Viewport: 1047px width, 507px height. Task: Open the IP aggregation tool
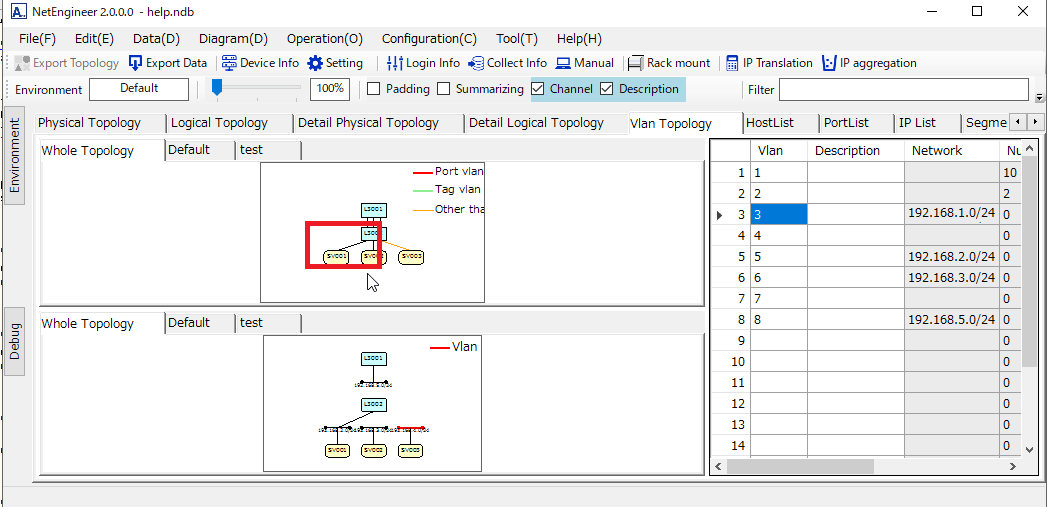coord(829,63)
